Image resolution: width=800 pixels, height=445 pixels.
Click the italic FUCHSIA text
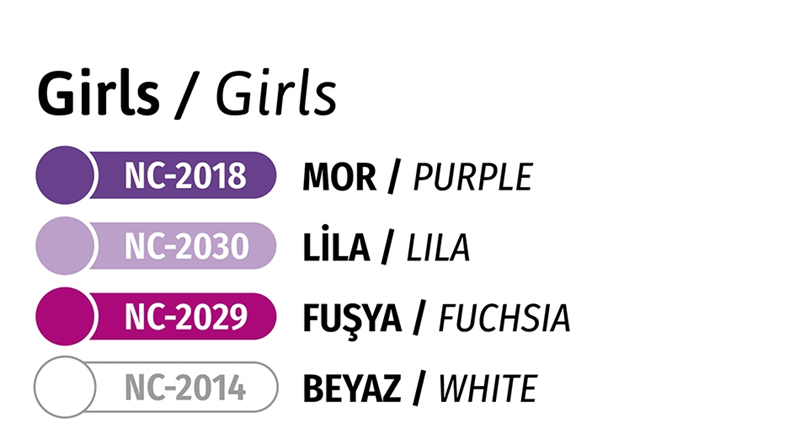point(505,317)
